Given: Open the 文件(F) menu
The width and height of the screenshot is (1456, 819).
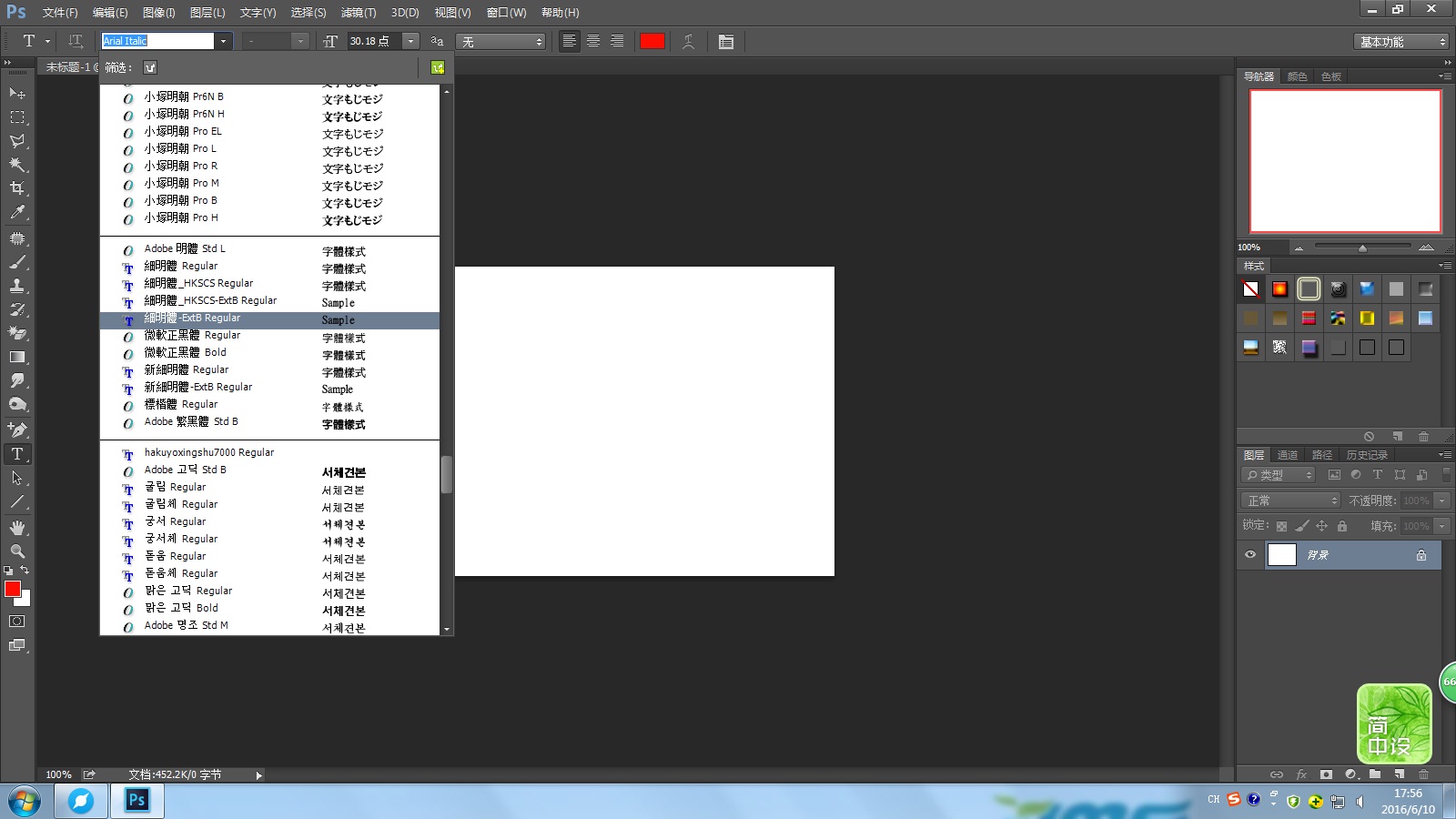Looking at the screenshot, I should click(60, 13).
